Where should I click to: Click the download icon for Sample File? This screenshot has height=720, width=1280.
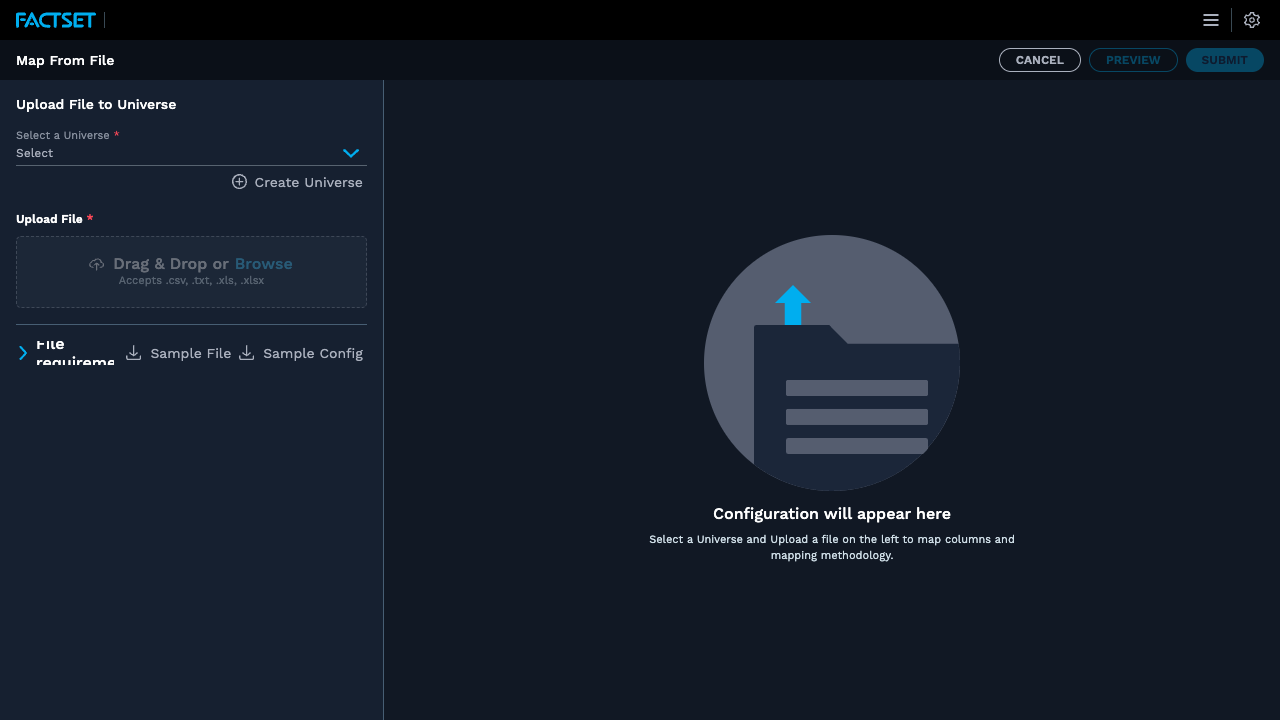coord(133,353)
